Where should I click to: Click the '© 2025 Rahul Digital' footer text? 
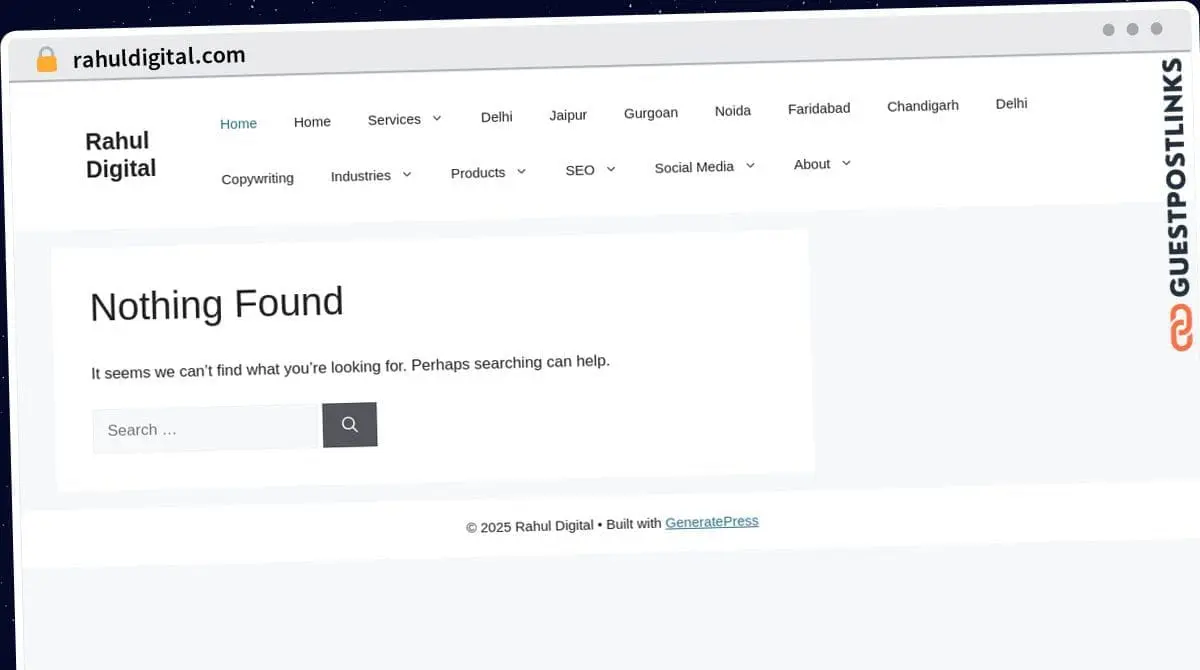pyautogui.click(x=529, y=526)
